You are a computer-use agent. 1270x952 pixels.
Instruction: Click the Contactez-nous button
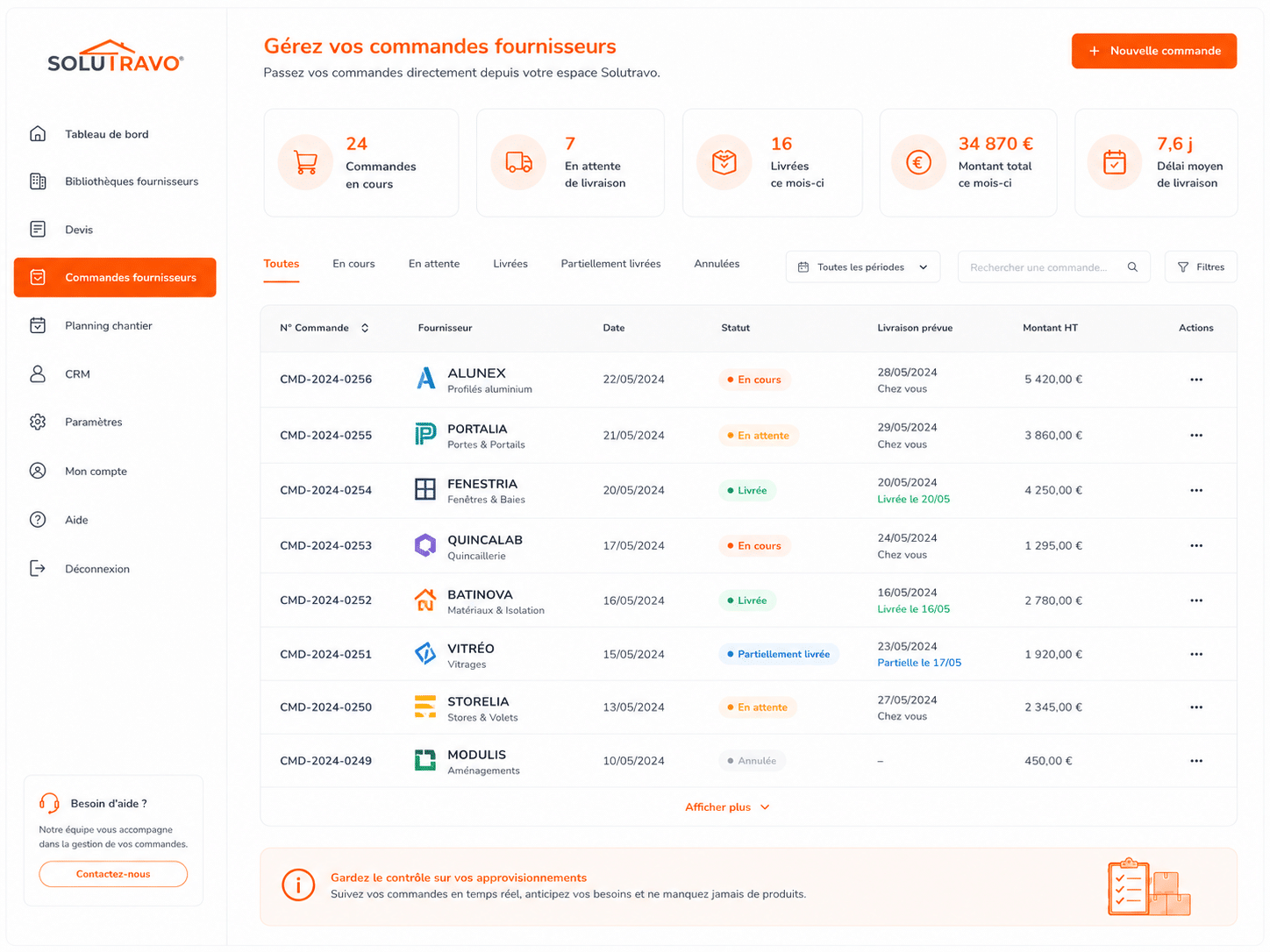pos(113,874)
